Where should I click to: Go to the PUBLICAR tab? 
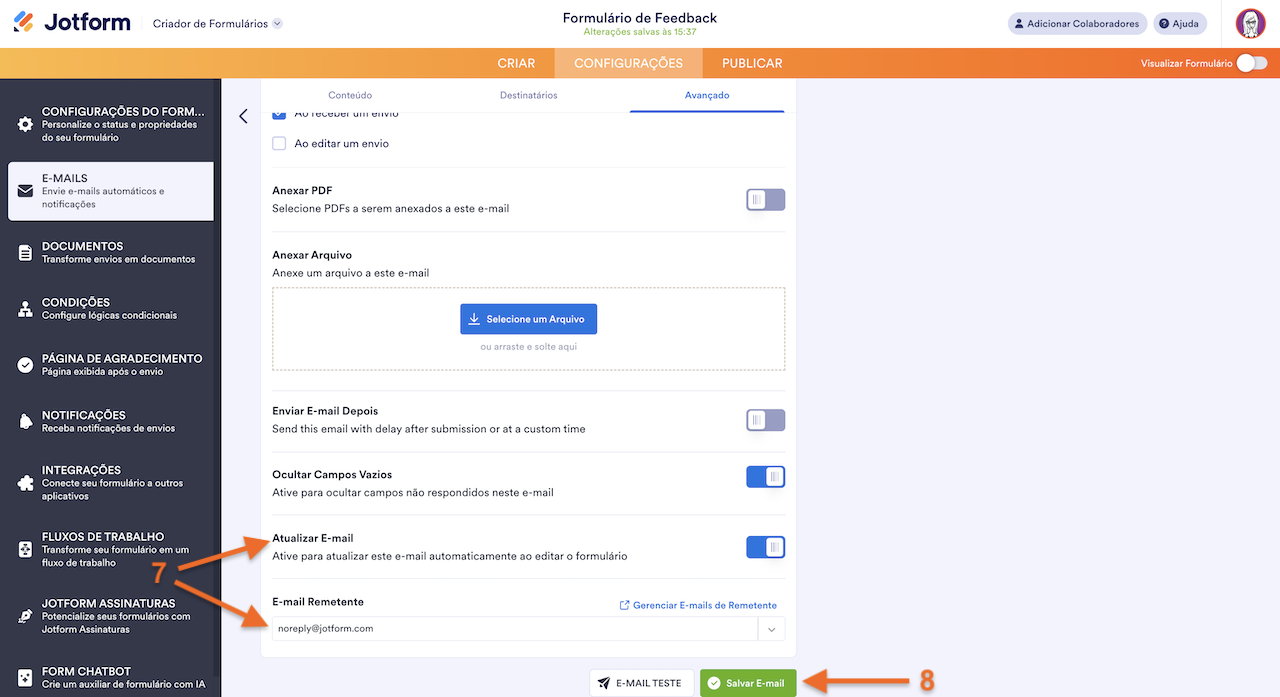pyautogui.click(x=752, y=63)
